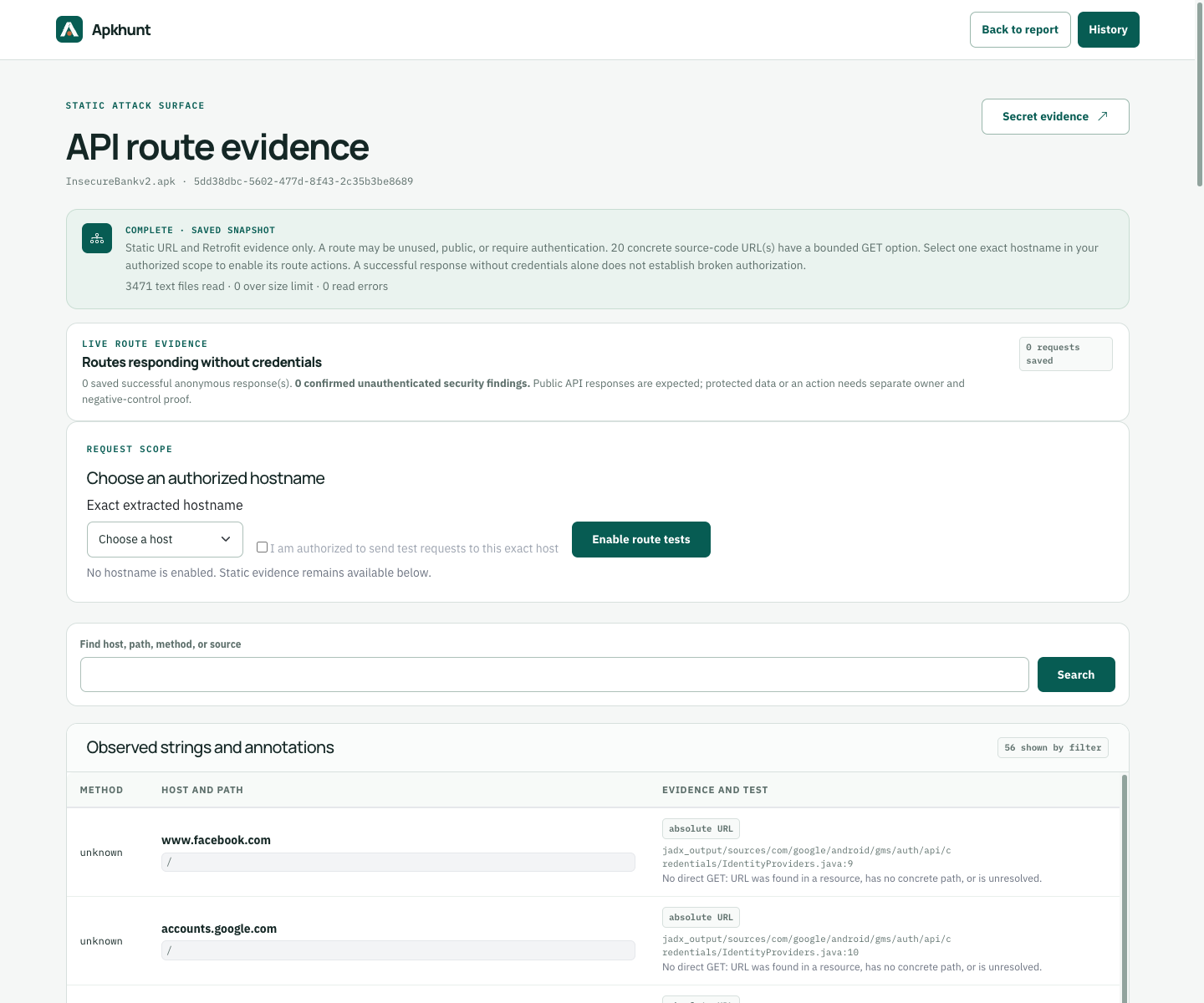This screenshot has width=1204, height=1003.
Task: Click the network icon in the snapshot banner
Action: click(97, 238)
